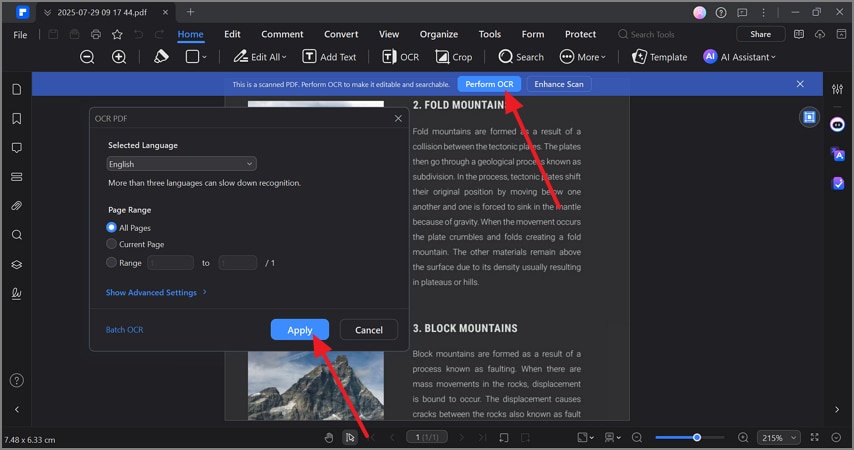Switch to the Protect tab
The height and width of the screenshot is (450, 854).
tap(580, 34)
